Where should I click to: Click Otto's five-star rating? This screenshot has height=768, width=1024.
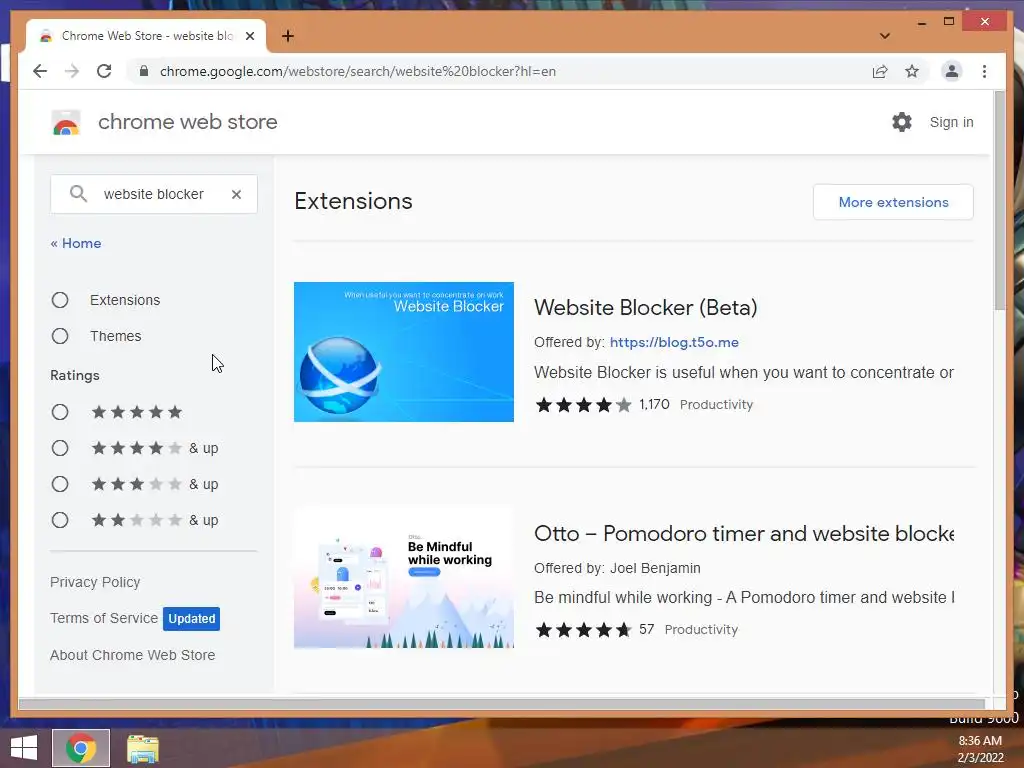pyautogui.click(x=583, y=630)
